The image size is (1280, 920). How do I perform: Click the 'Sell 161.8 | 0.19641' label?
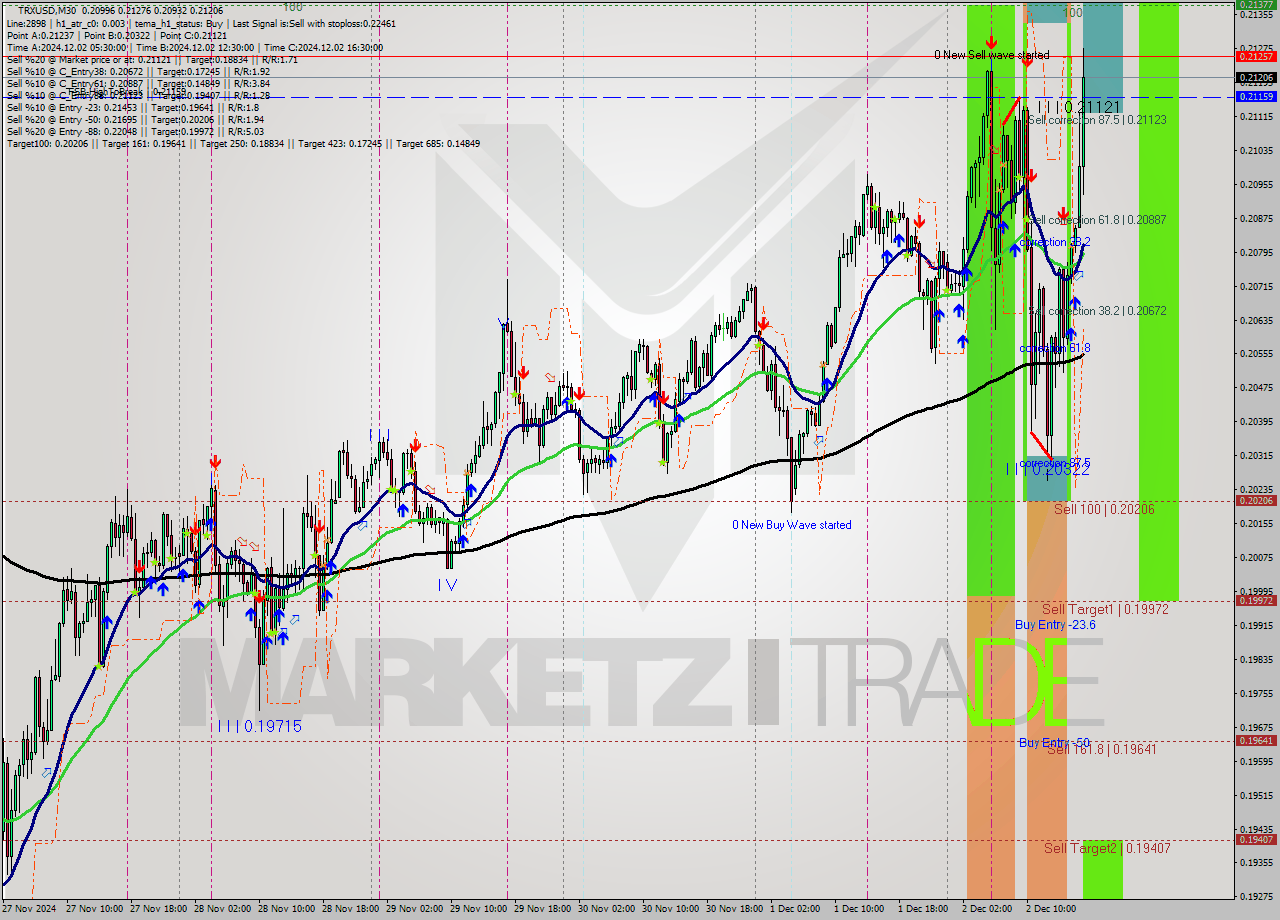click(1101, 749)
